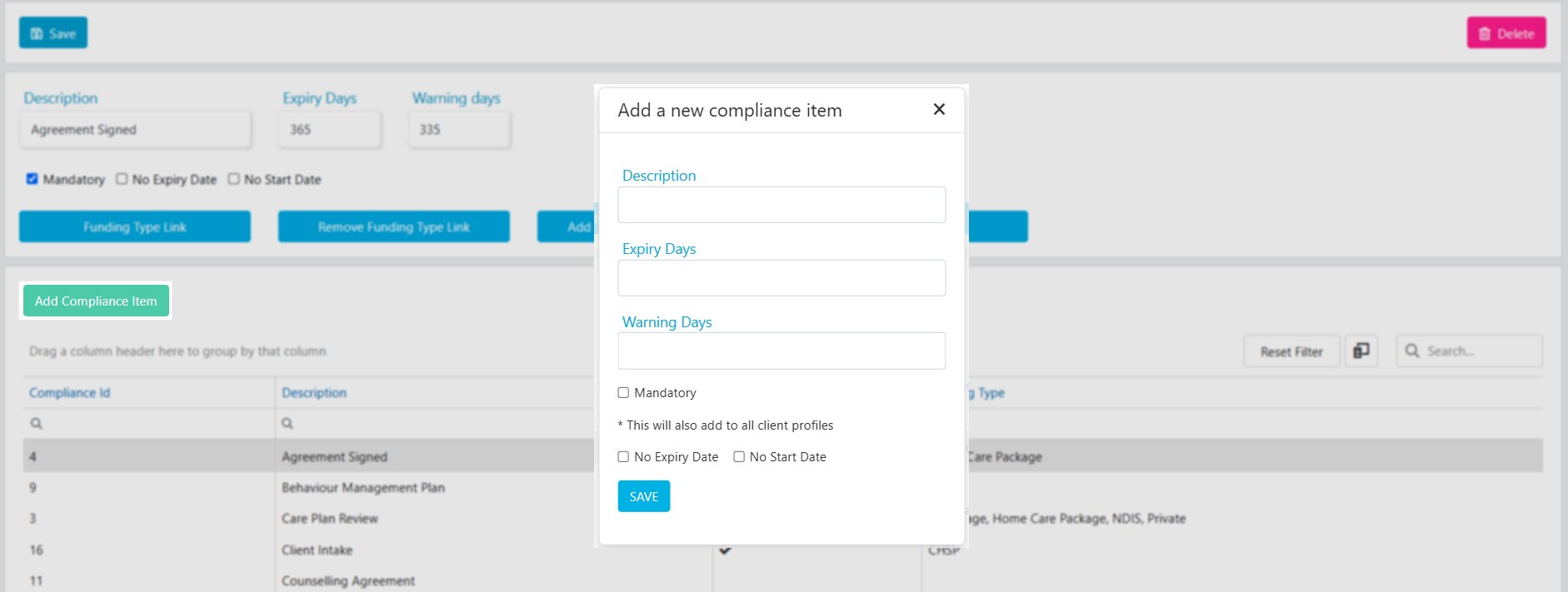Toggle the background No Start Date checkbox
This screenshot has width=1568, height=592.
[x=234, y=179]
